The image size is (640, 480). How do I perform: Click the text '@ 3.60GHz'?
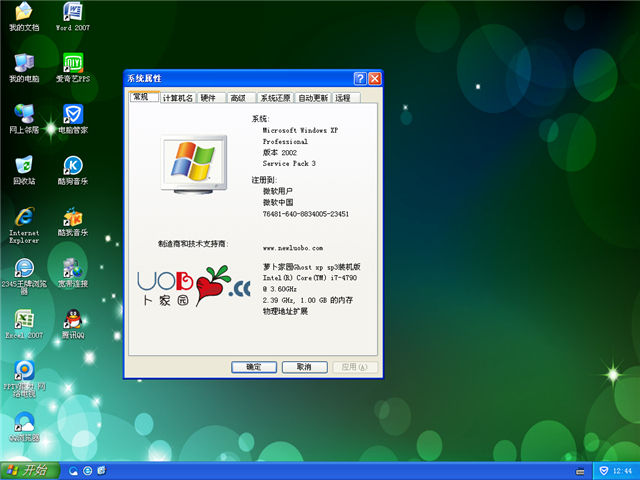pos(280,289)
